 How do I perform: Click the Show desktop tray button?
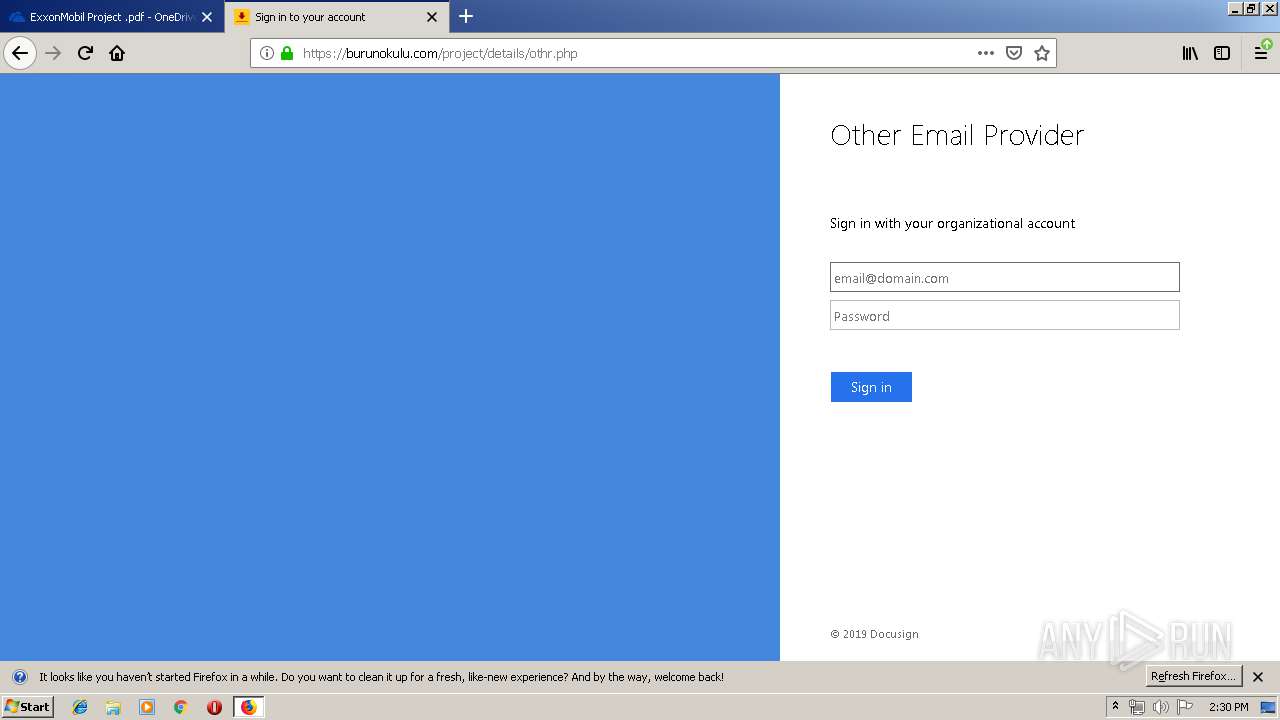pos(1269,707)
